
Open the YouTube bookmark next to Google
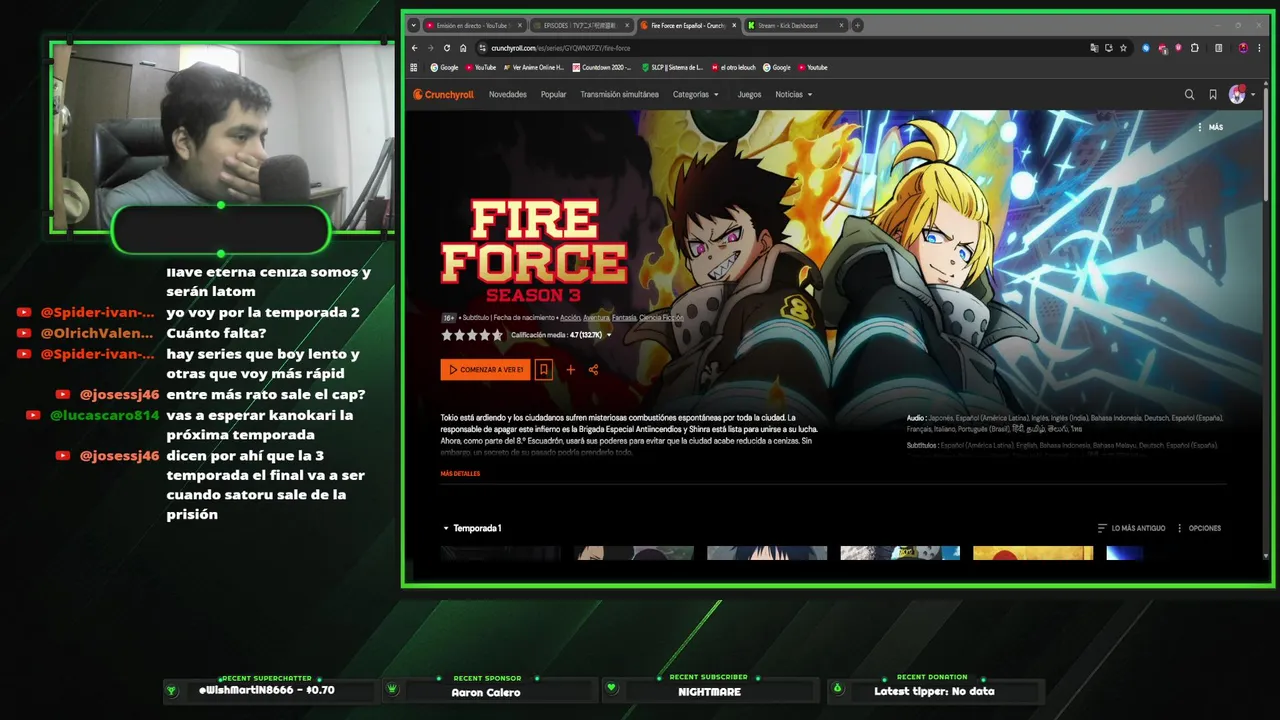click(479, 68)
